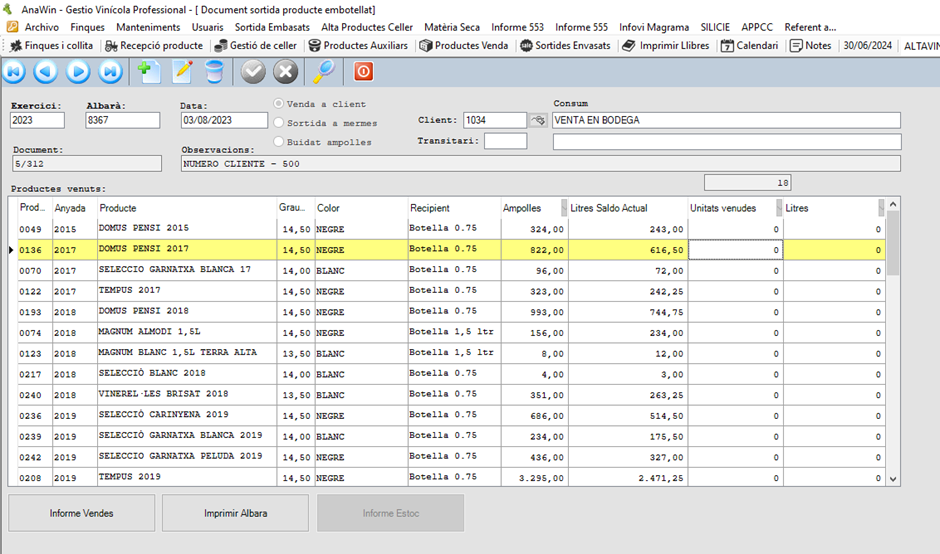Click the edit record pencil icon
This screenshot has width=940, height=554.
(182, 72)
